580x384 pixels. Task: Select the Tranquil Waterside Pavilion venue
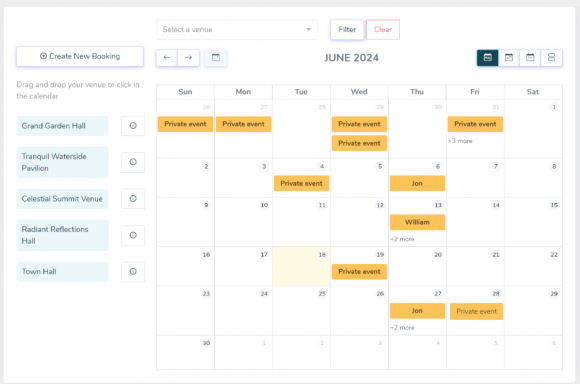(63, 162)
